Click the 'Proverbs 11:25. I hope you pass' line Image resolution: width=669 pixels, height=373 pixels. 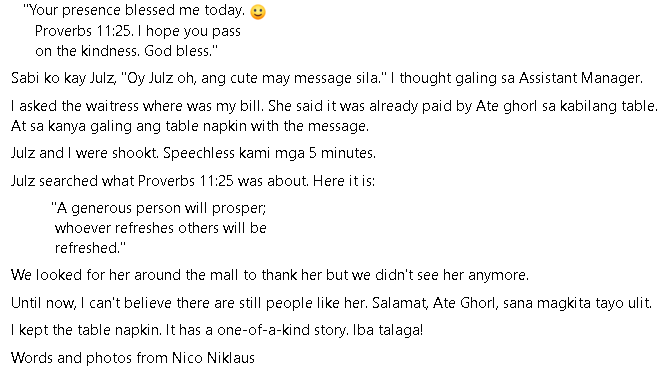click(138, 31)
